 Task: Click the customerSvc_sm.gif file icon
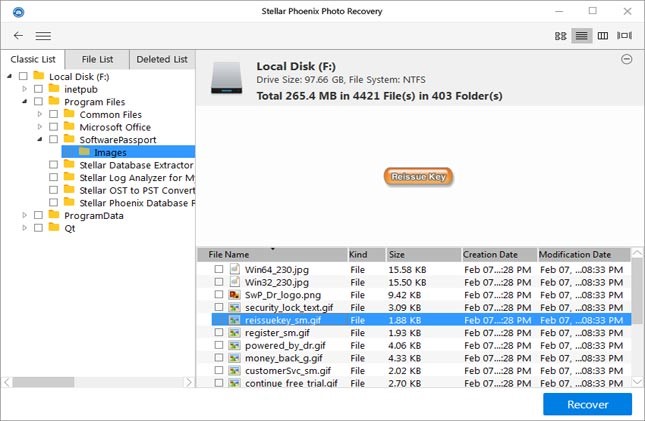(234, 370)
